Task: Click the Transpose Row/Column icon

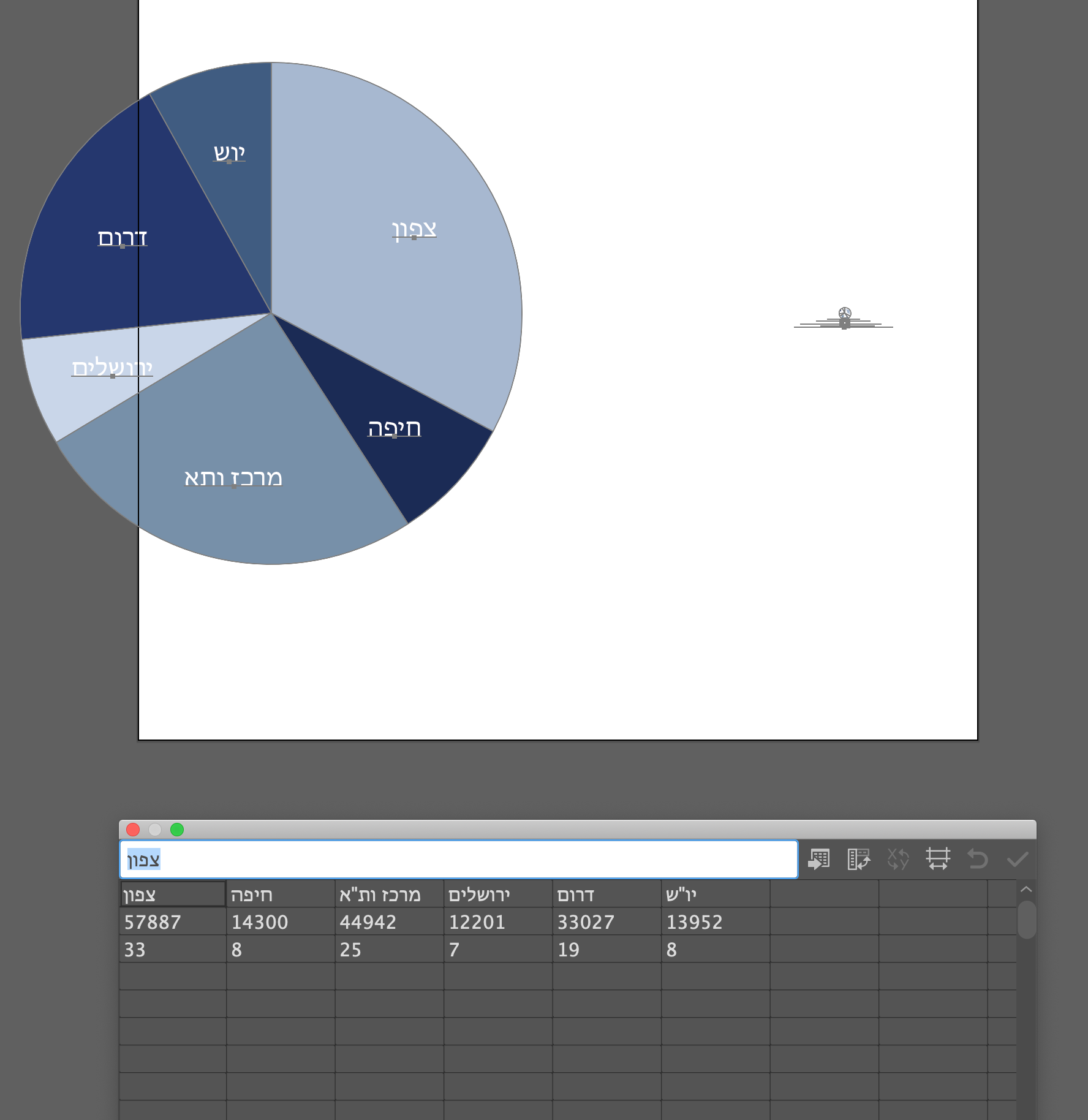Action: [x=858, y=859]
